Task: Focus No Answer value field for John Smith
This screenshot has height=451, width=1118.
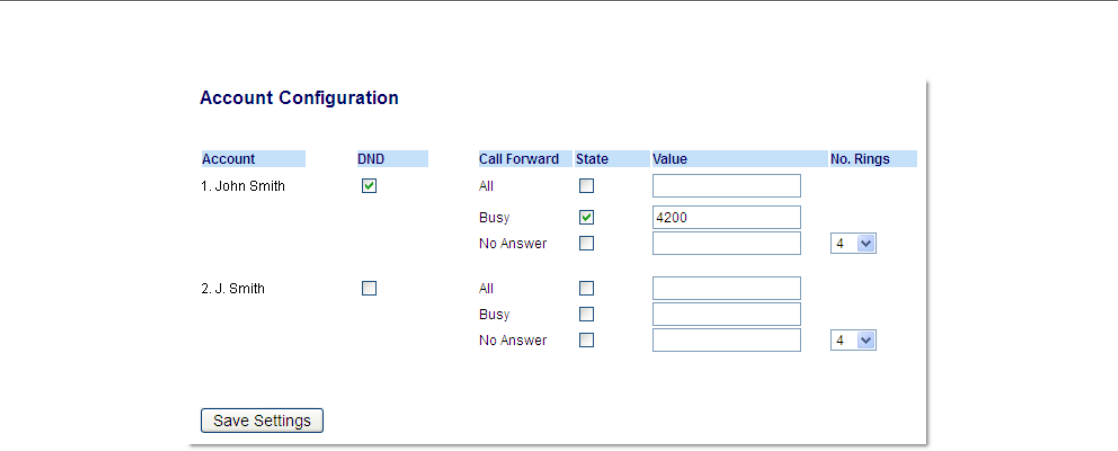Action: point(727,243)
